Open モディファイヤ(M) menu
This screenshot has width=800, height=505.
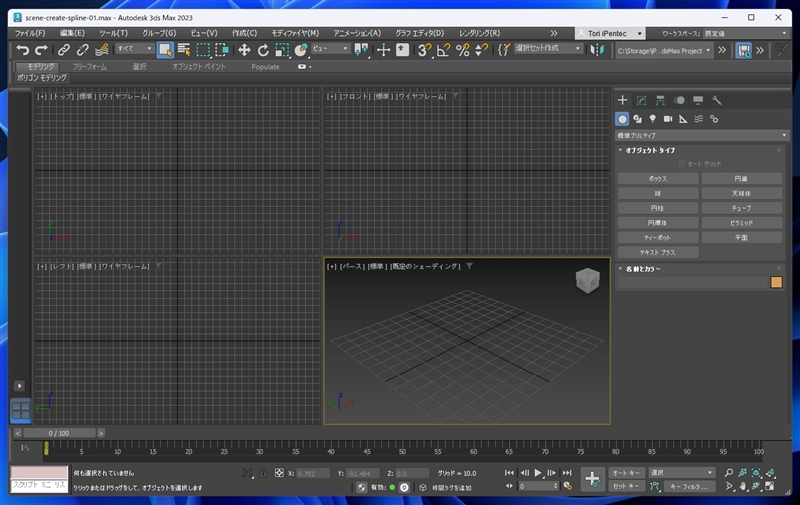pos(295,33)
